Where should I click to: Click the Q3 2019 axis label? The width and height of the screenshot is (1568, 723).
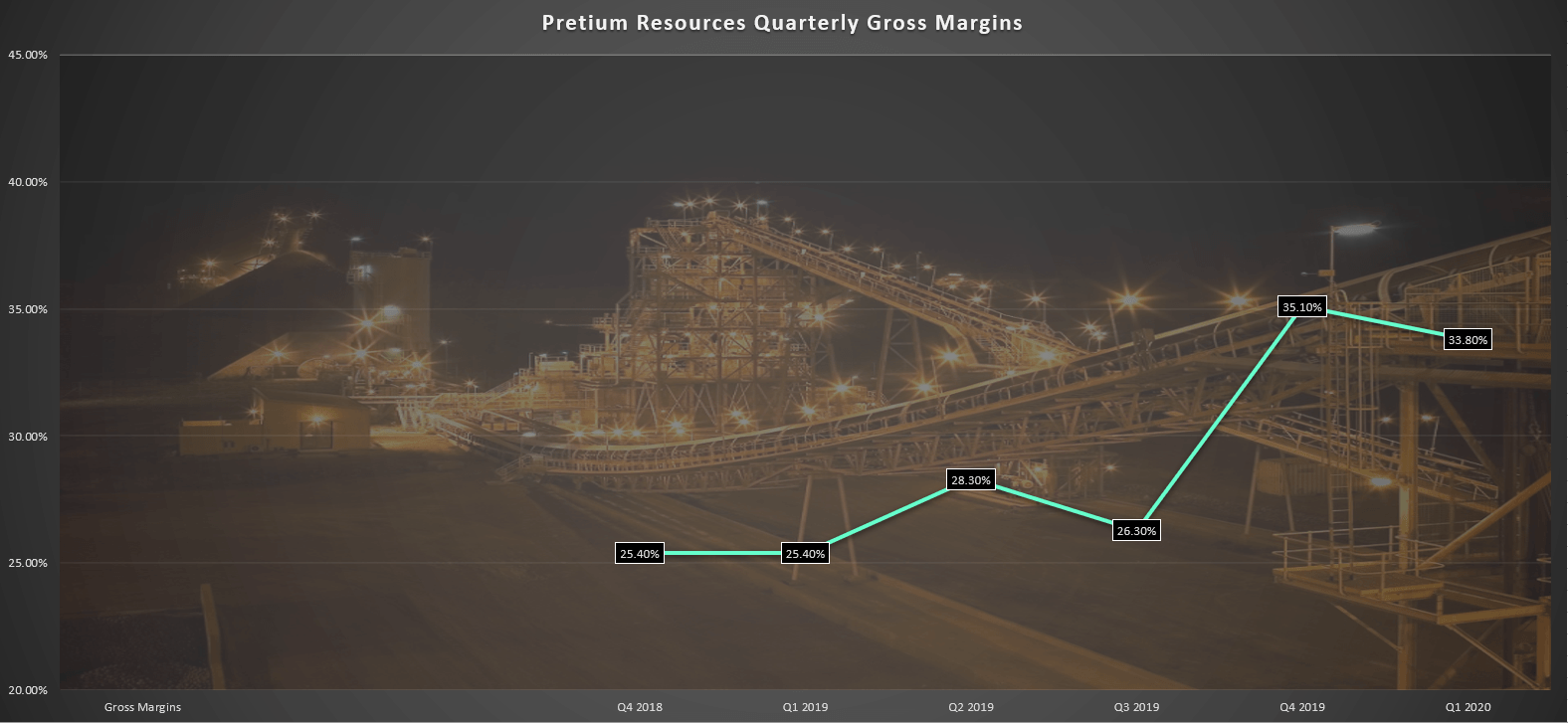coord(1137,707)
